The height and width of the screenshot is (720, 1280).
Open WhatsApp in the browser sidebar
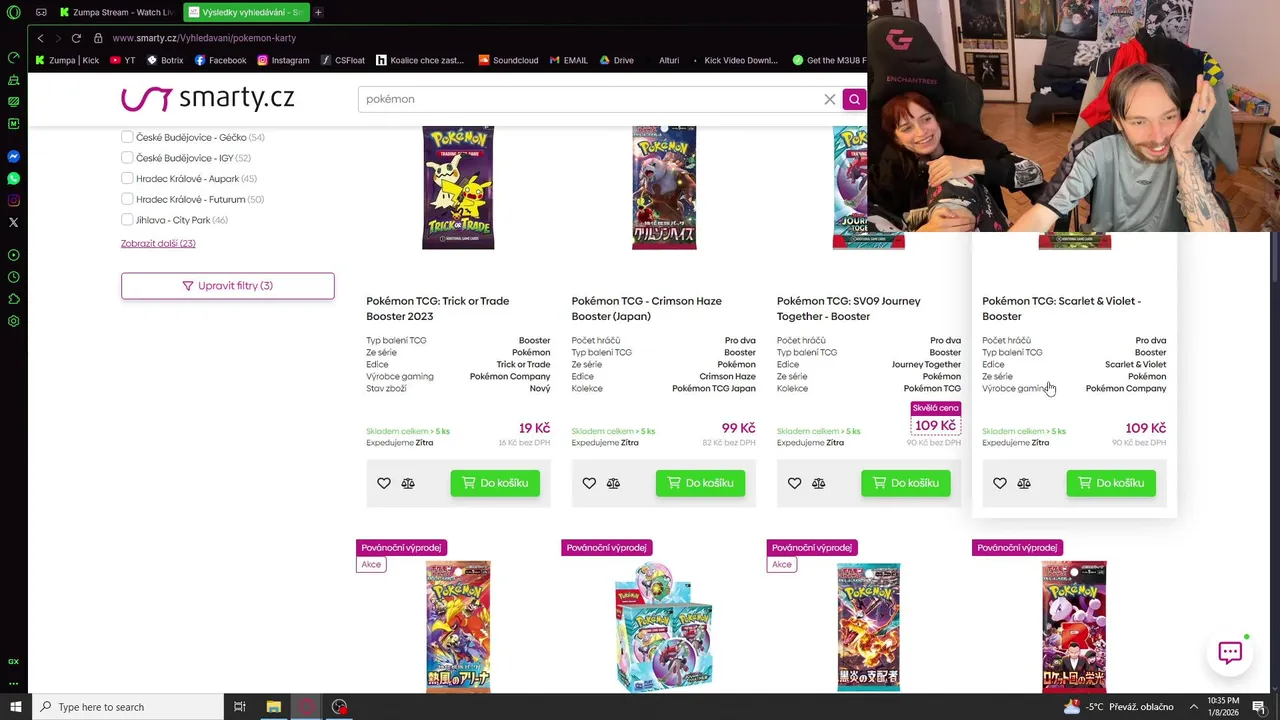coord(13,178)
